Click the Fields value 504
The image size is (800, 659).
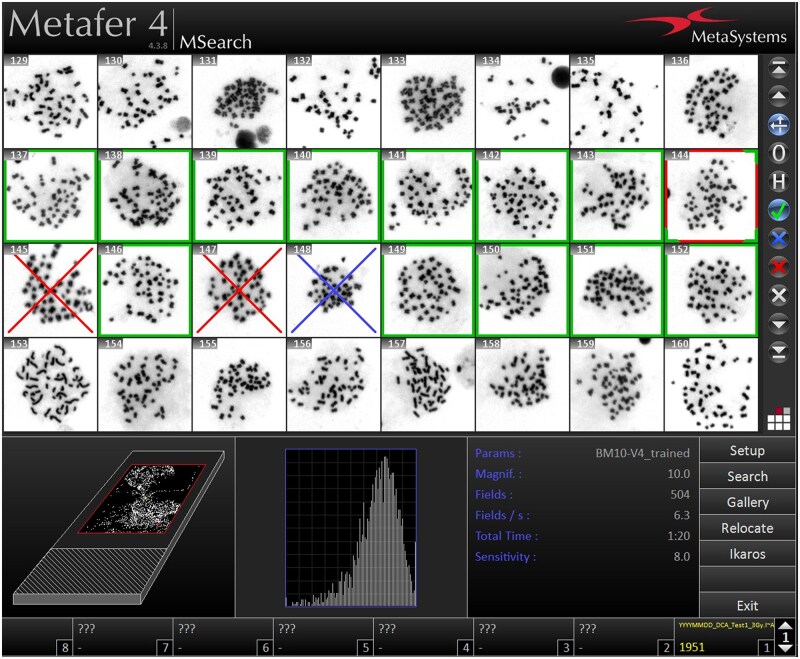tap(680, 494)
